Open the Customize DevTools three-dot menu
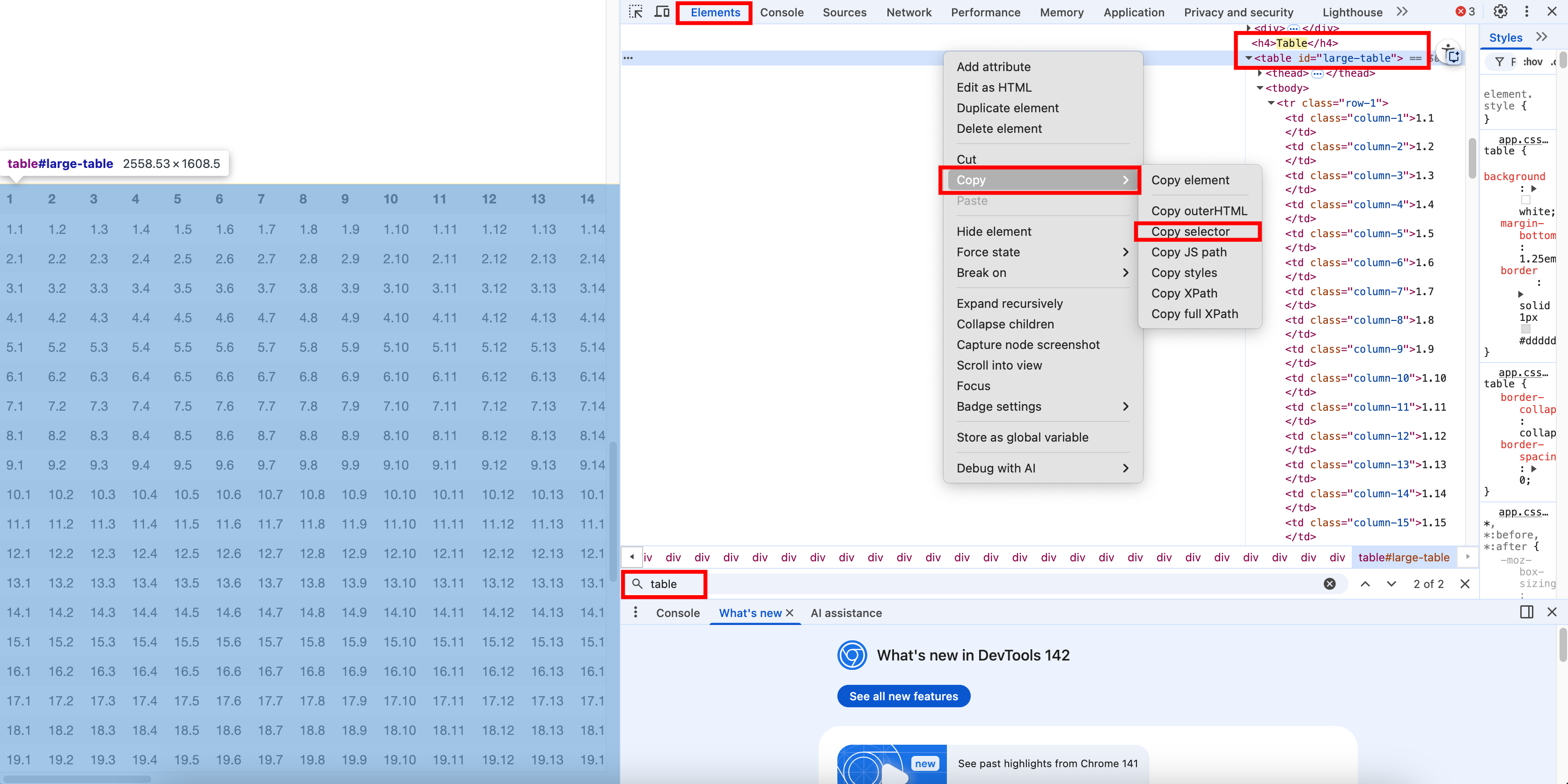1568x784 pixels. click(1527, 12)
